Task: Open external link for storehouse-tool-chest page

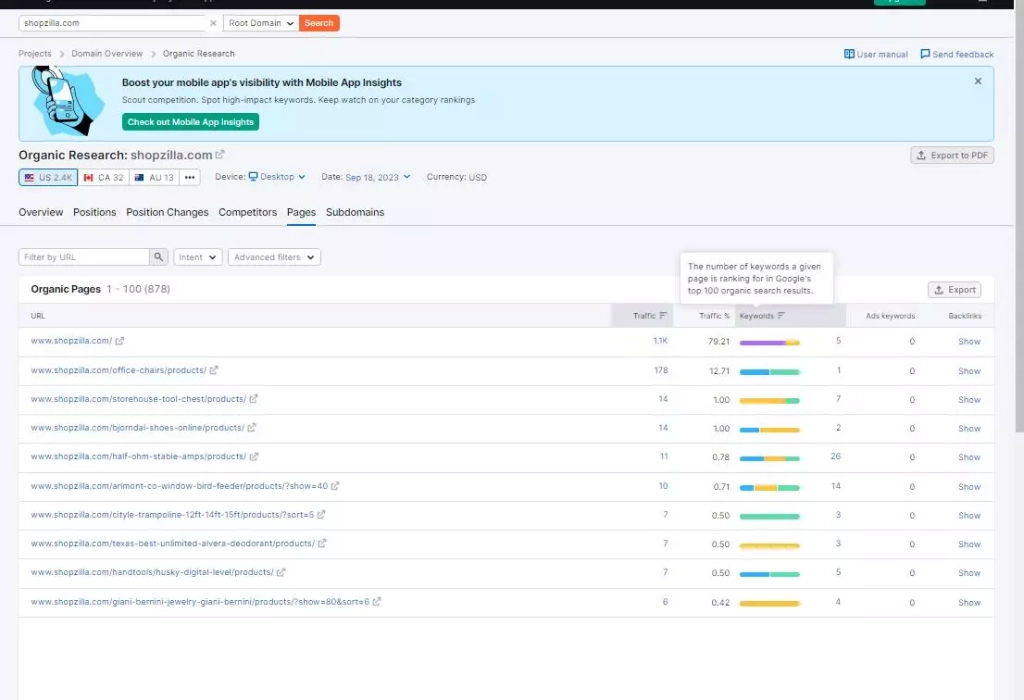Action: [x=253, y=399]
